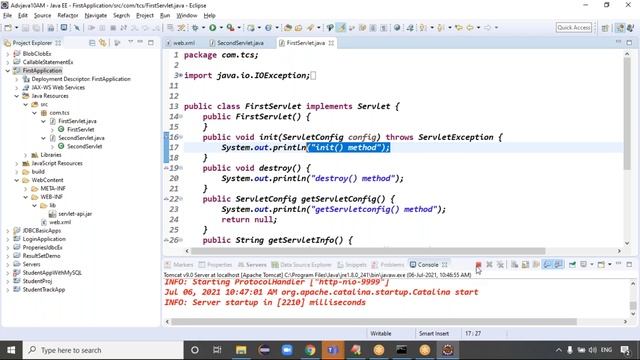Viewport: 640px width, 360px height.
Task: Open File Explorer from the taskbar
Action: (241, 350)
